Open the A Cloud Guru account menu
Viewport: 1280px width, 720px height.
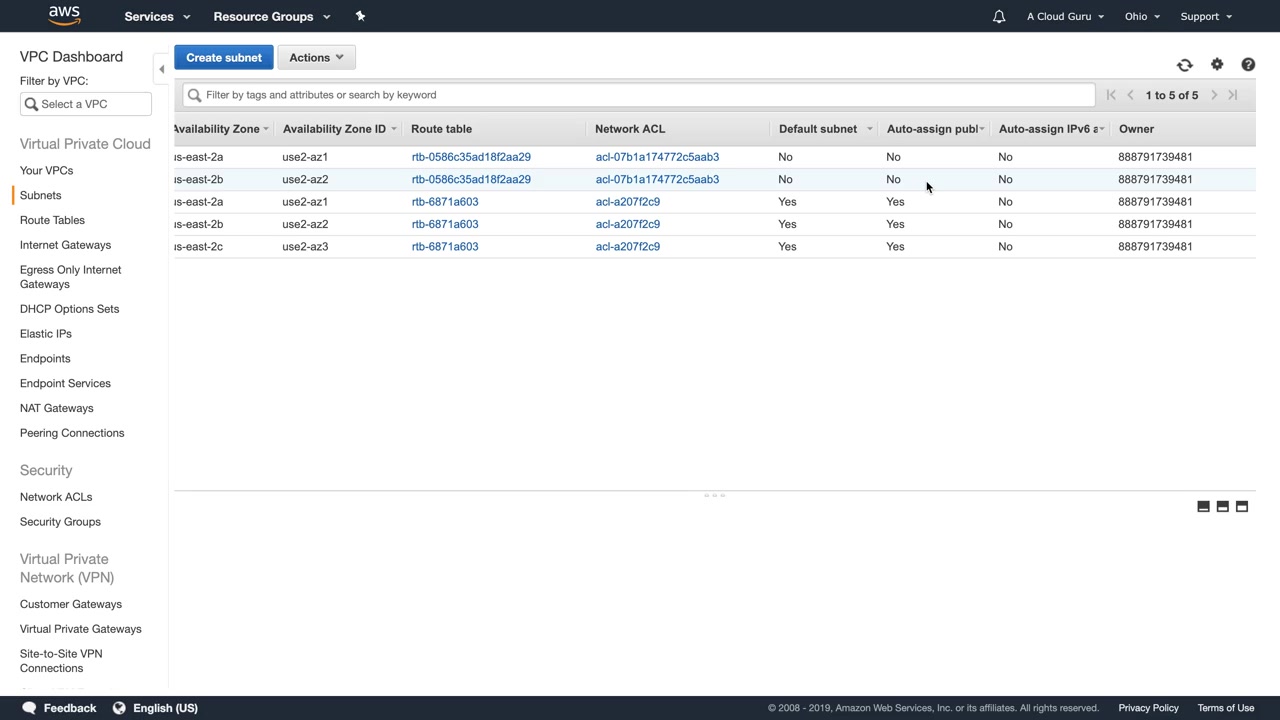[x=1065, y=16]
